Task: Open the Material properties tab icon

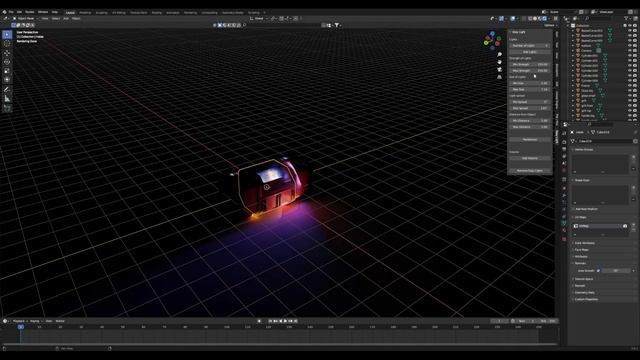Action: pos(564,231)
